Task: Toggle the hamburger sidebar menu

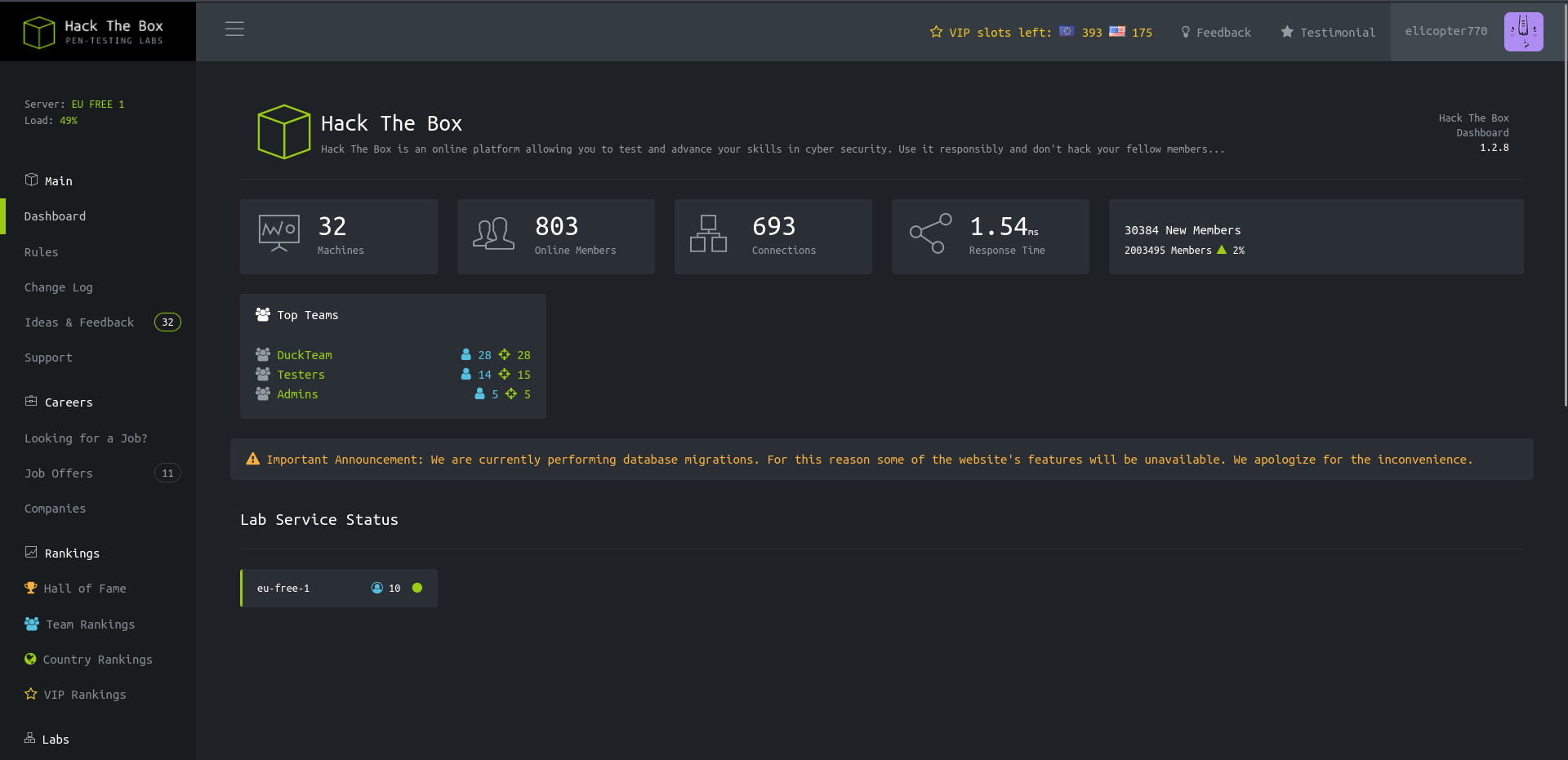Action: click(234, 29)
